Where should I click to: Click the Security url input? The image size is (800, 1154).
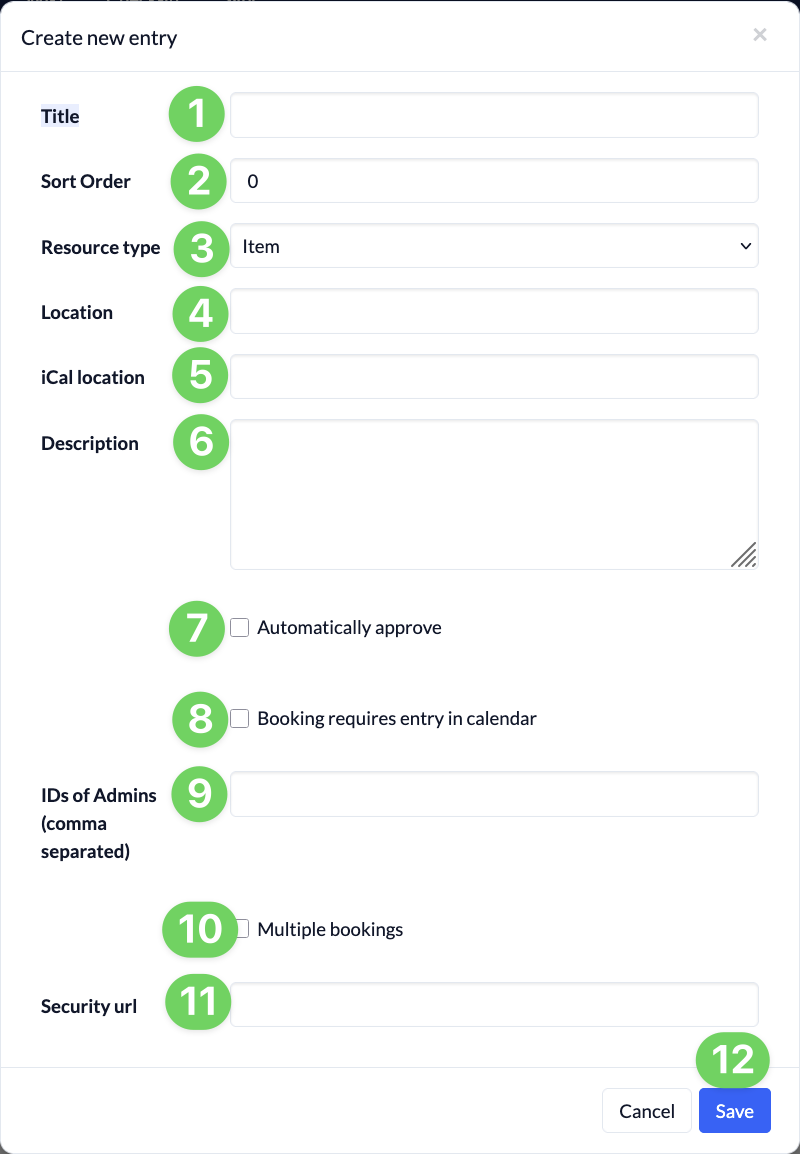point(494,1004)
